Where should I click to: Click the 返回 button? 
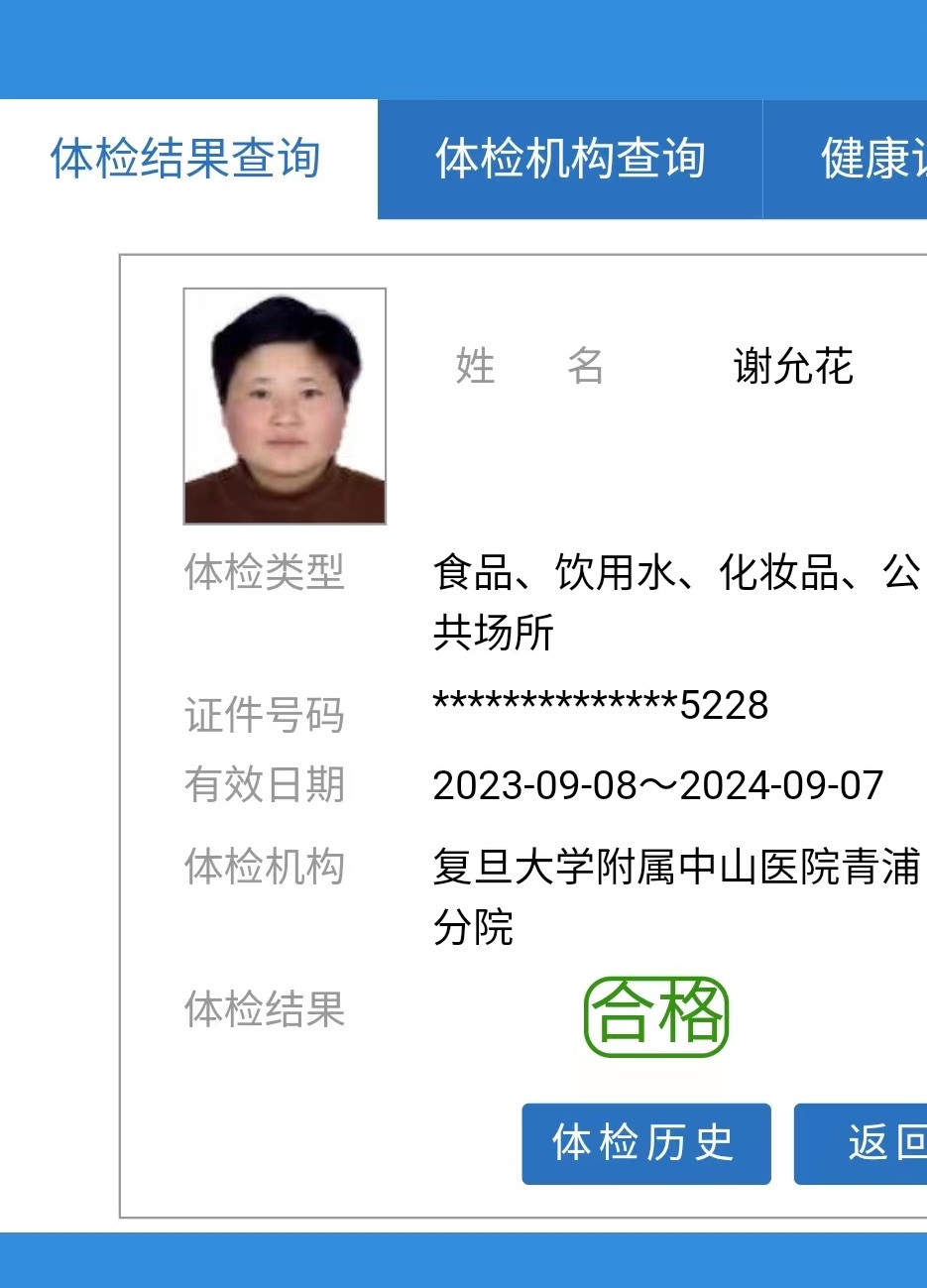click(x=861, y=1143)
